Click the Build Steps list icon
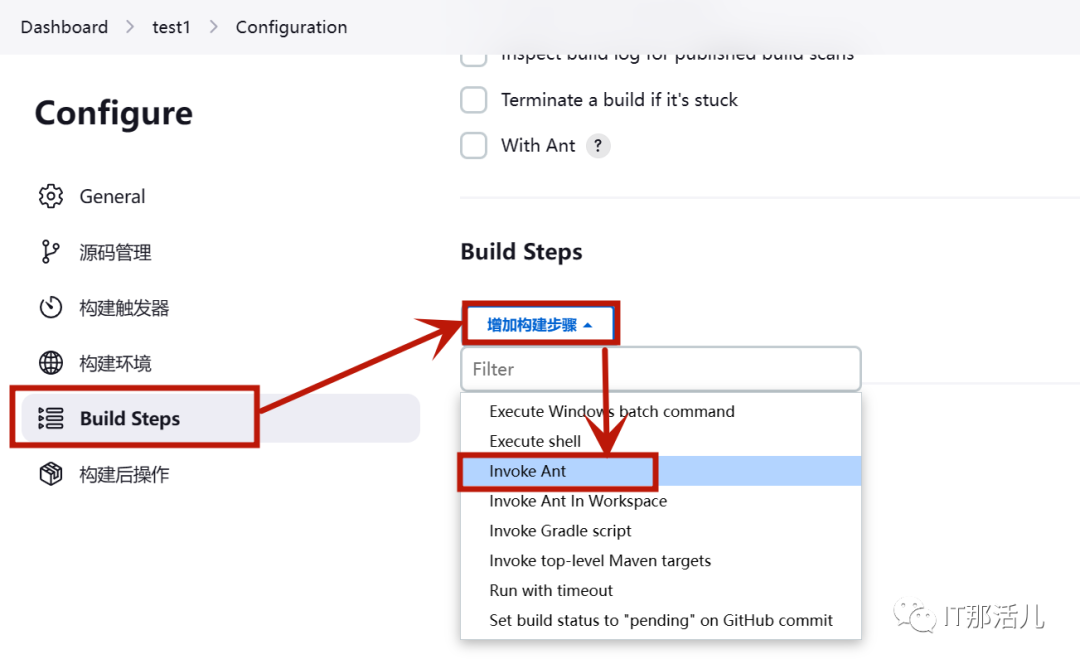1080x664 pixels. (51, 418)
